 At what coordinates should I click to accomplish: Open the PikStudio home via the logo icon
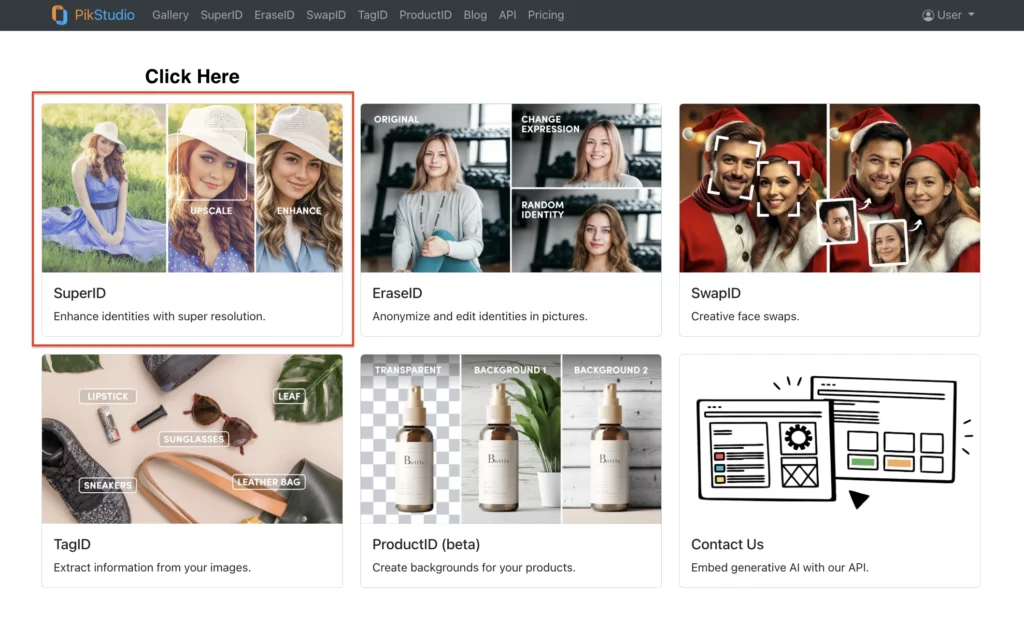pos(60,14)
